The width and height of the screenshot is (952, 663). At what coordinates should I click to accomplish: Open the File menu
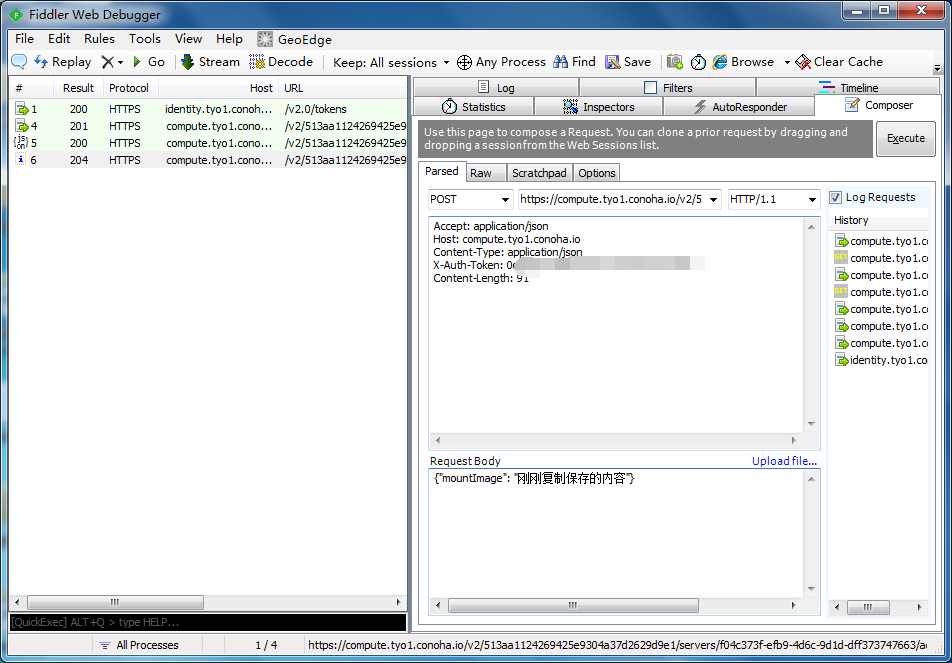tap(24, 39)
